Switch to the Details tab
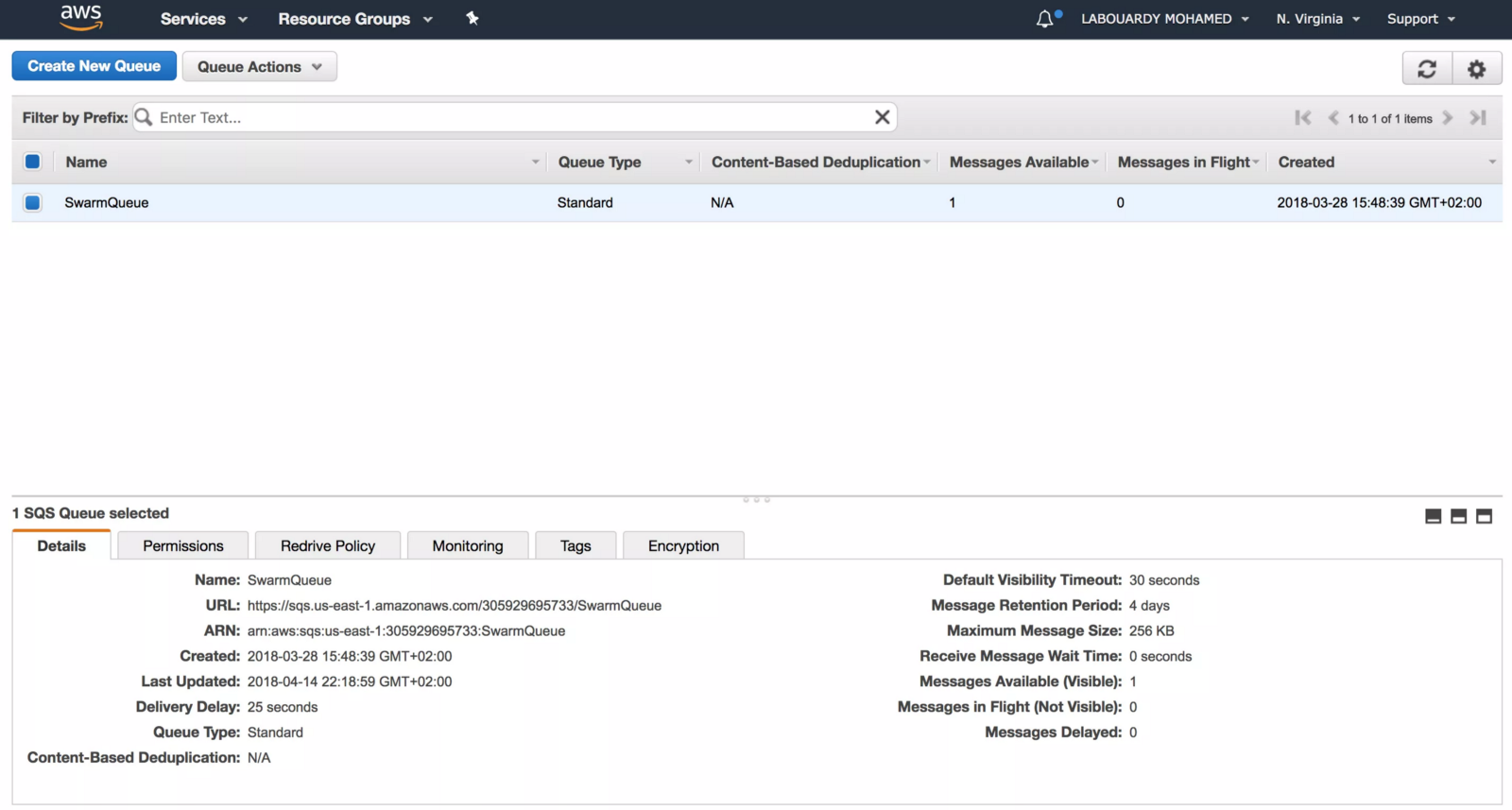 (61, 545)
